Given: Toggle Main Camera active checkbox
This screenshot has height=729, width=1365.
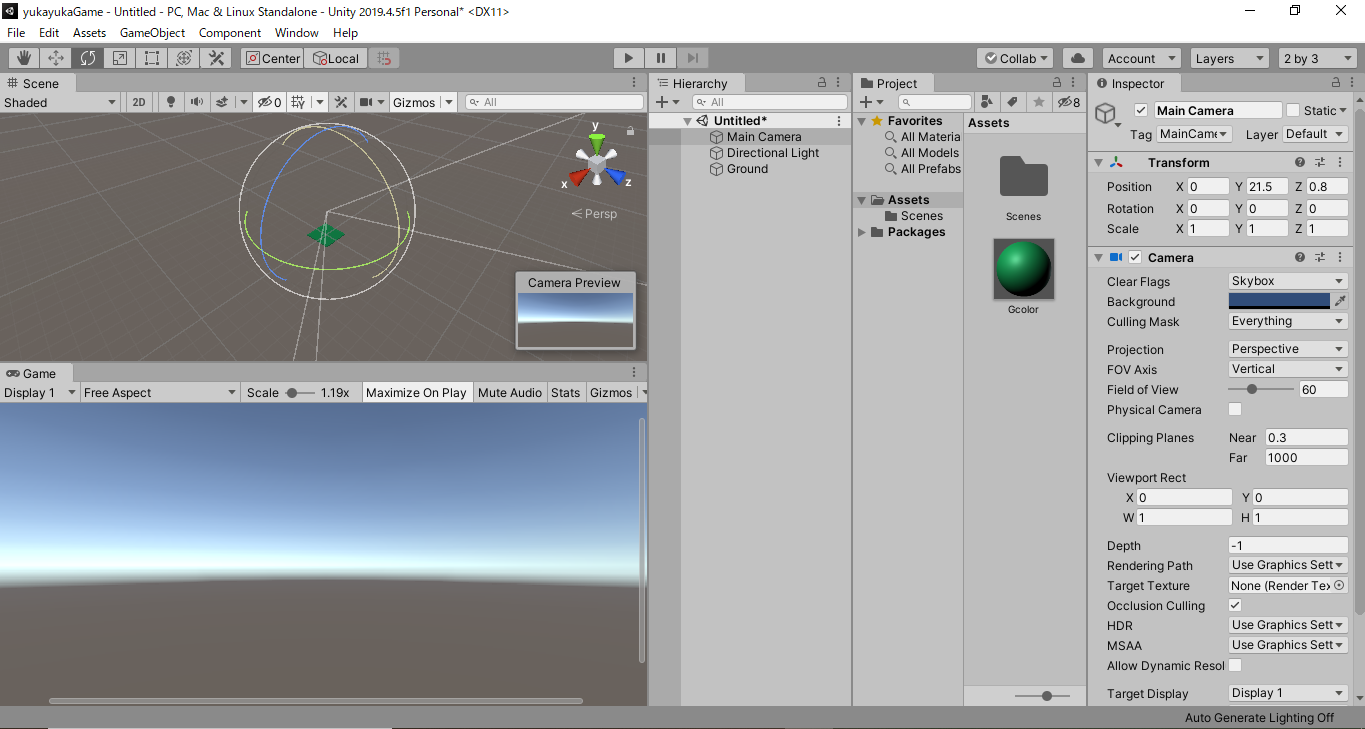Looking at the screenshot, I should tap(1141, 110).
